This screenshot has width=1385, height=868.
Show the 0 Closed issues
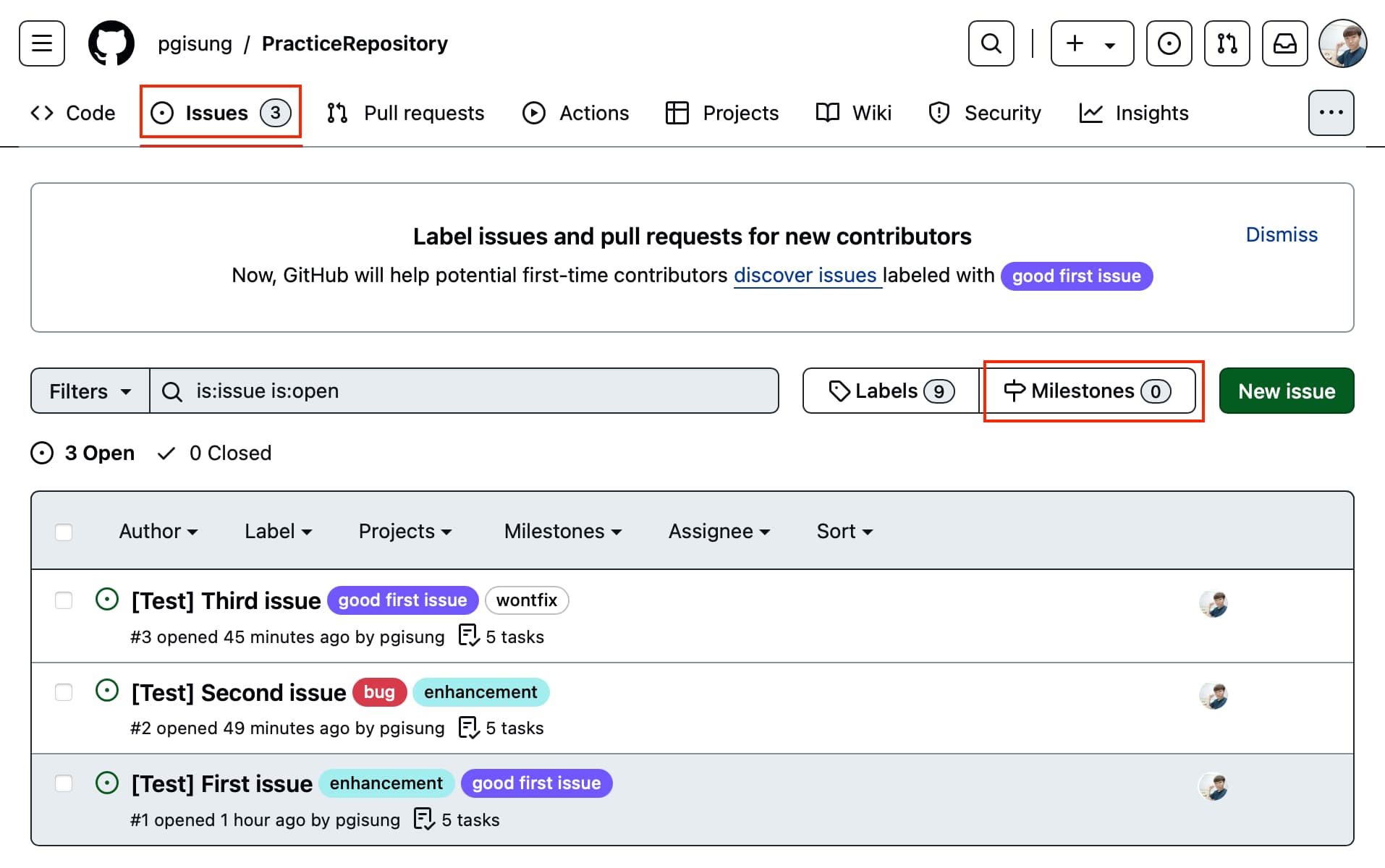tap(215, 453)
